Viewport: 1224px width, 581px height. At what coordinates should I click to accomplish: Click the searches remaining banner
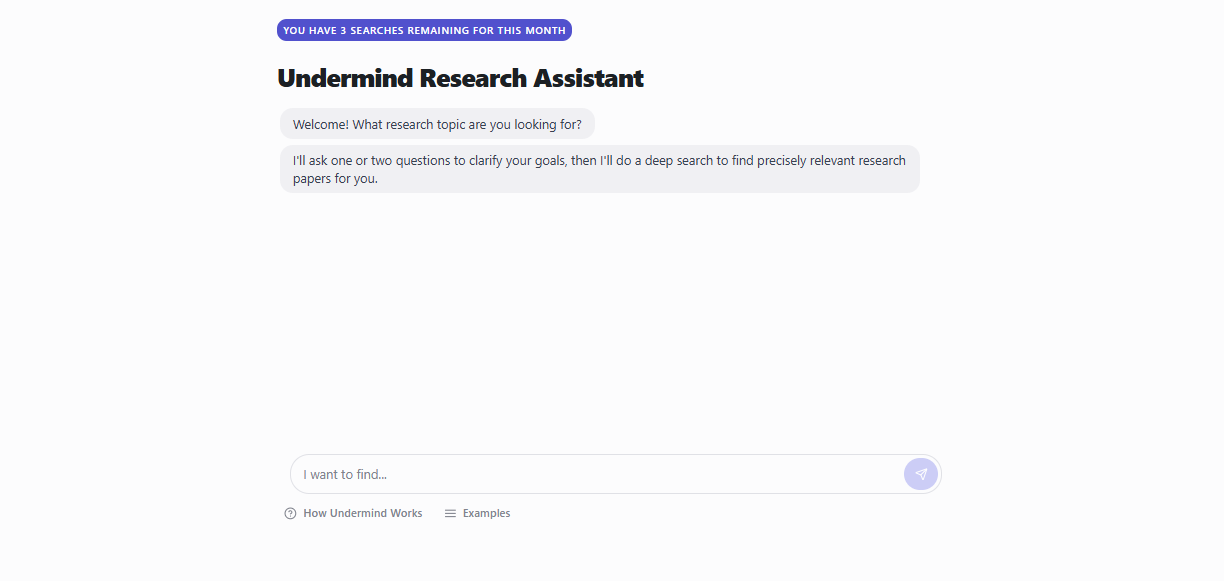coord(424,30)
